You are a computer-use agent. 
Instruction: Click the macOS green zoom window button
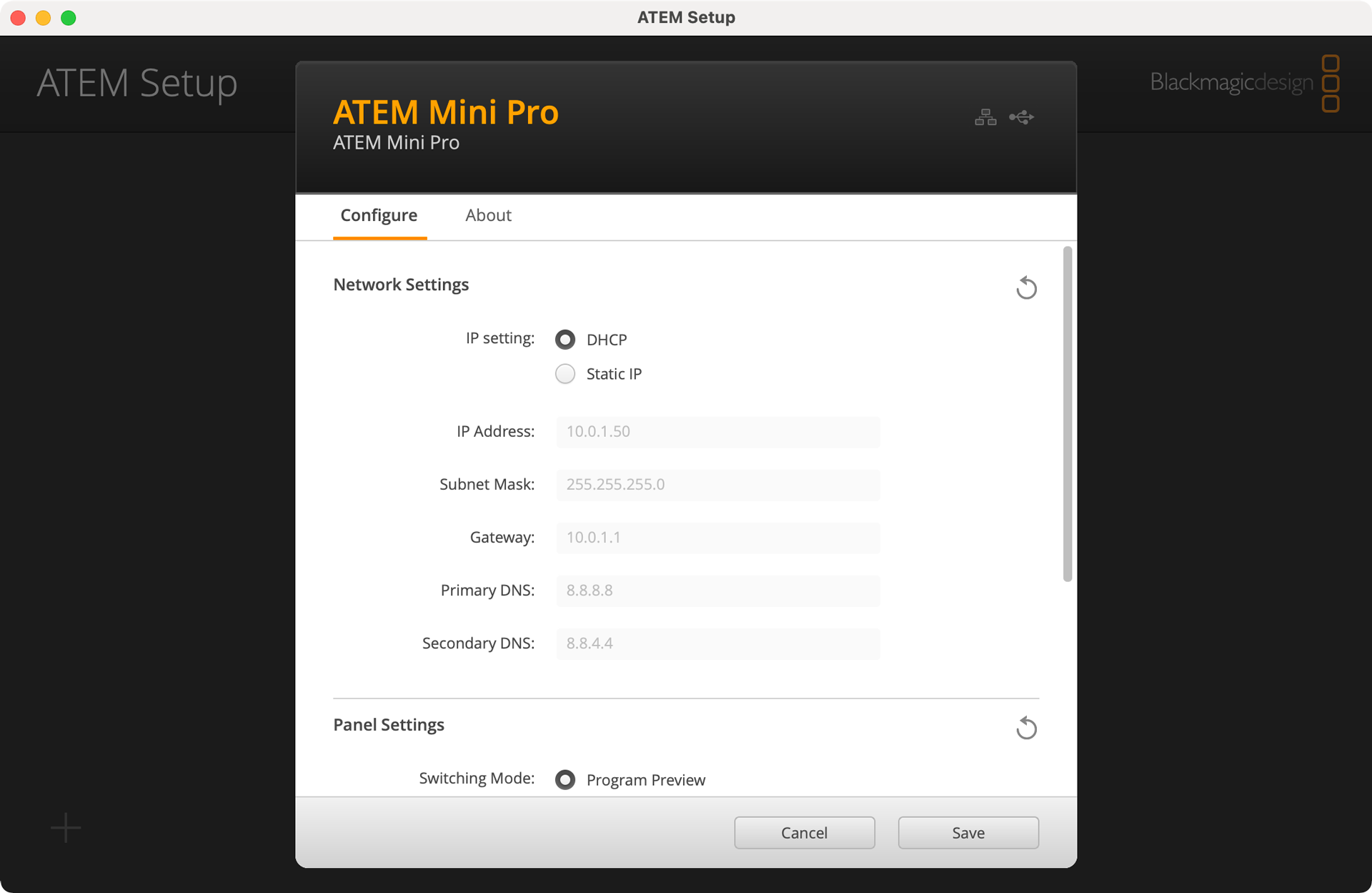(69, 18)
